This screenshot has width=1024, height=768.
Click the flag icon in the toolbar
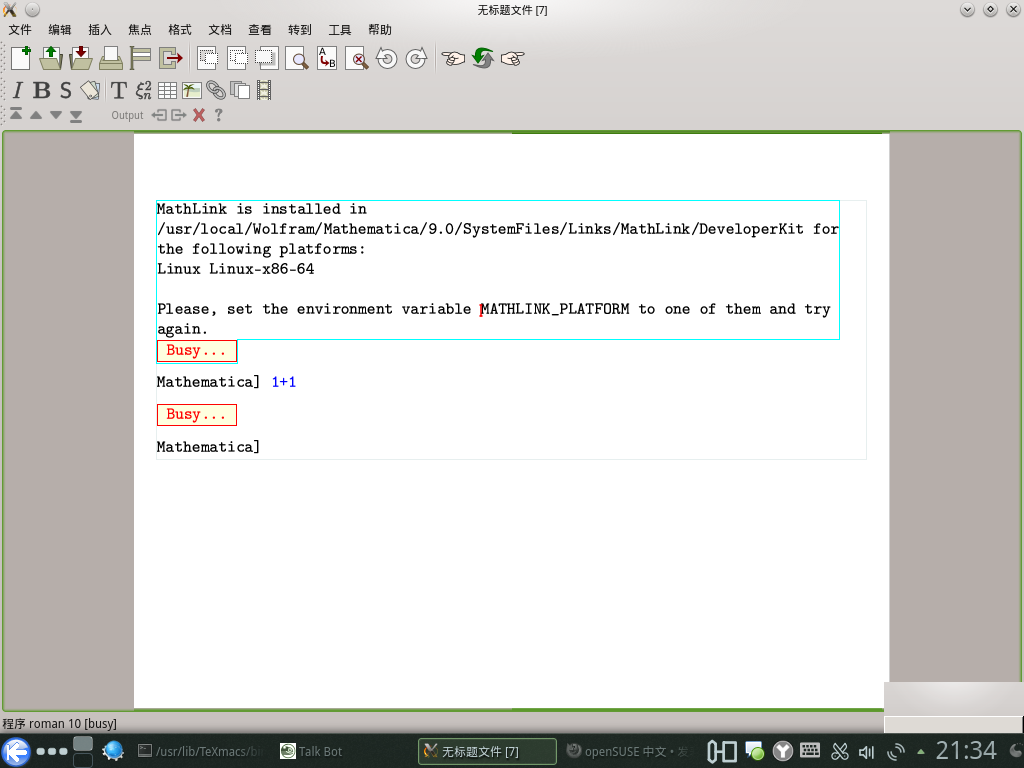coord(140,58)
